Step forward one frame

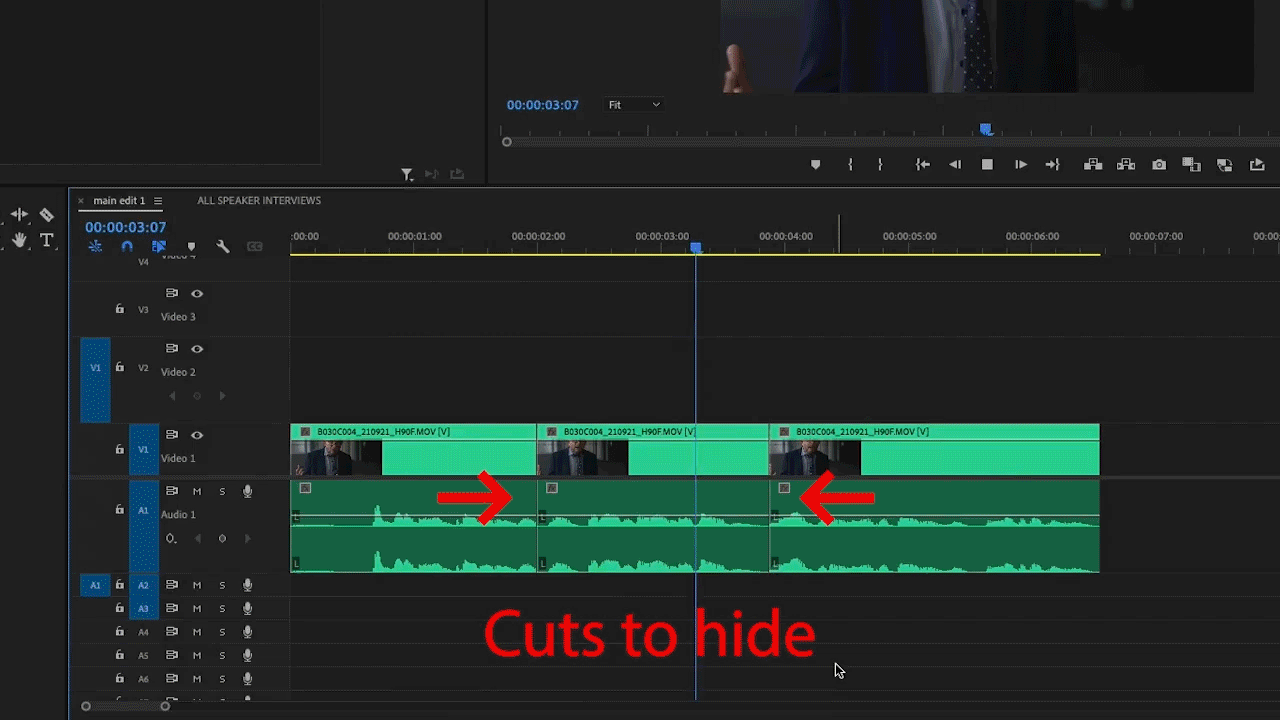pyautogui.click(x=1020, y=165)
